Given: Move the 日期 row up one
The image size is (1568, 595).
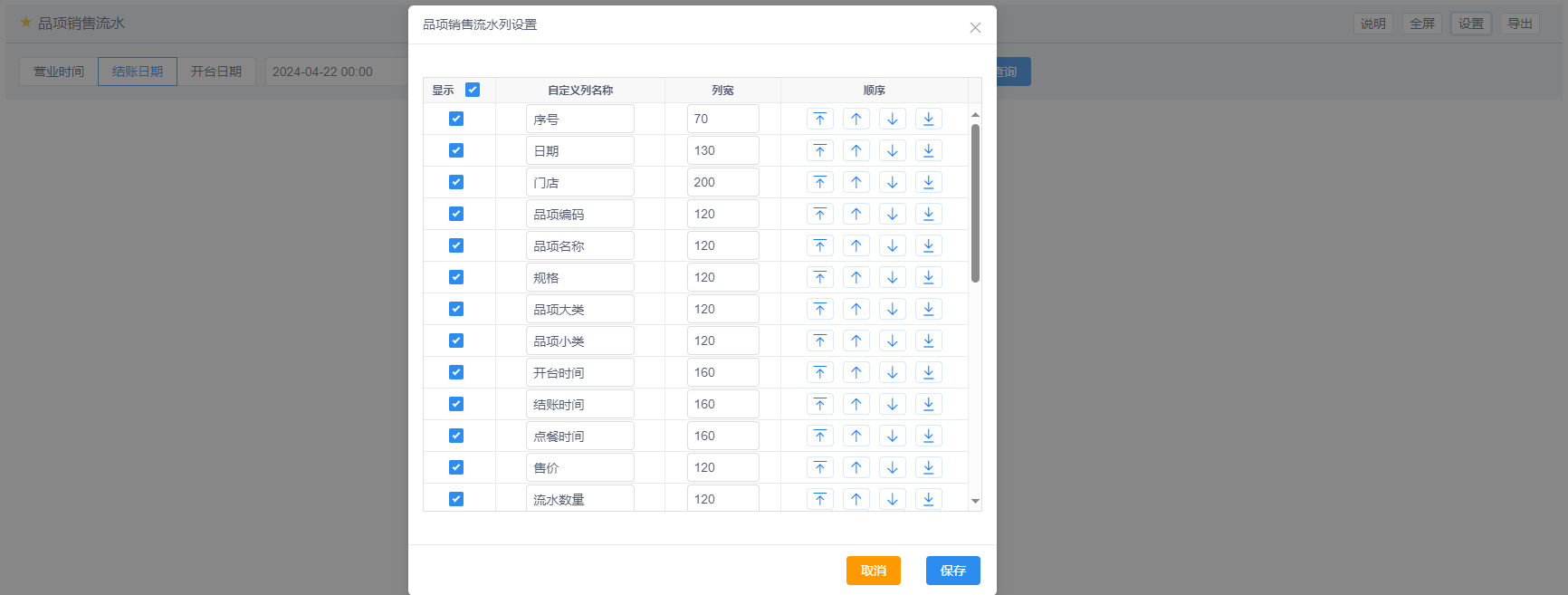Looking at the screenshot, I should [856, 150].
